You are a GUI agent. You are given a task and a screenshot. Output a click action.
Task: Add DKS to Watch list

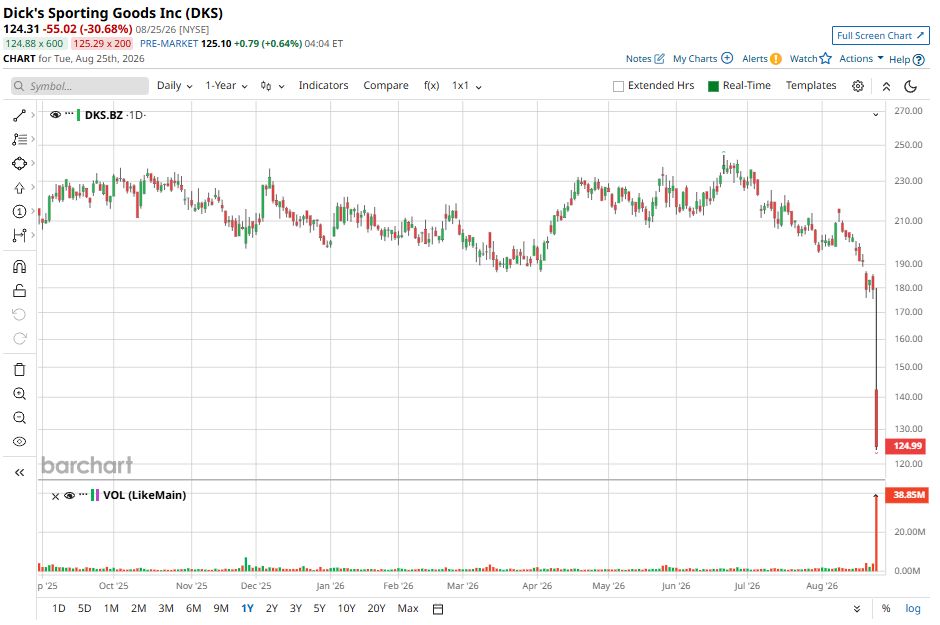[811, 58]
